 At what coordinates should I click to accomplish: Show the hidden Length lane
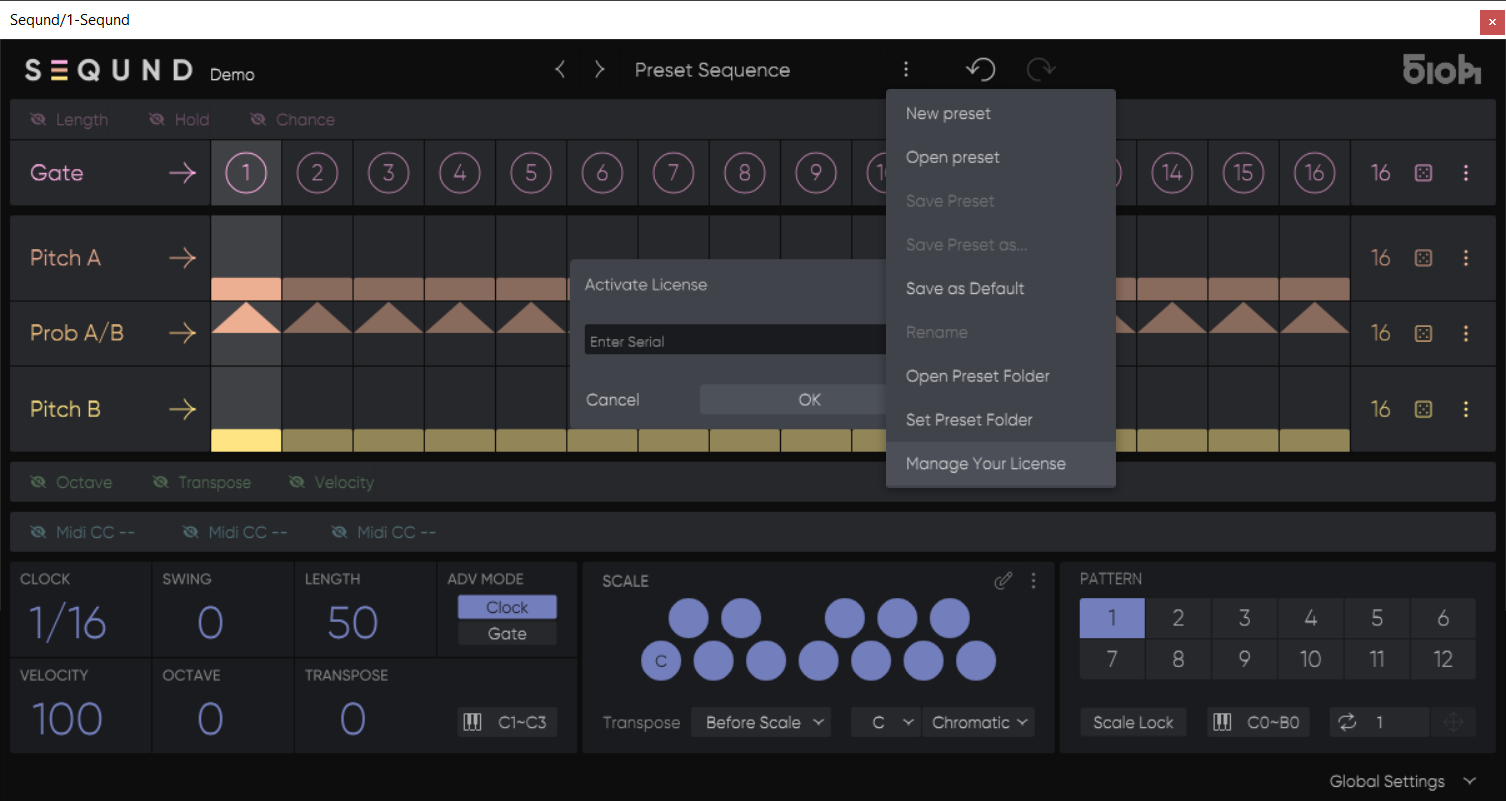click(69, 120)
